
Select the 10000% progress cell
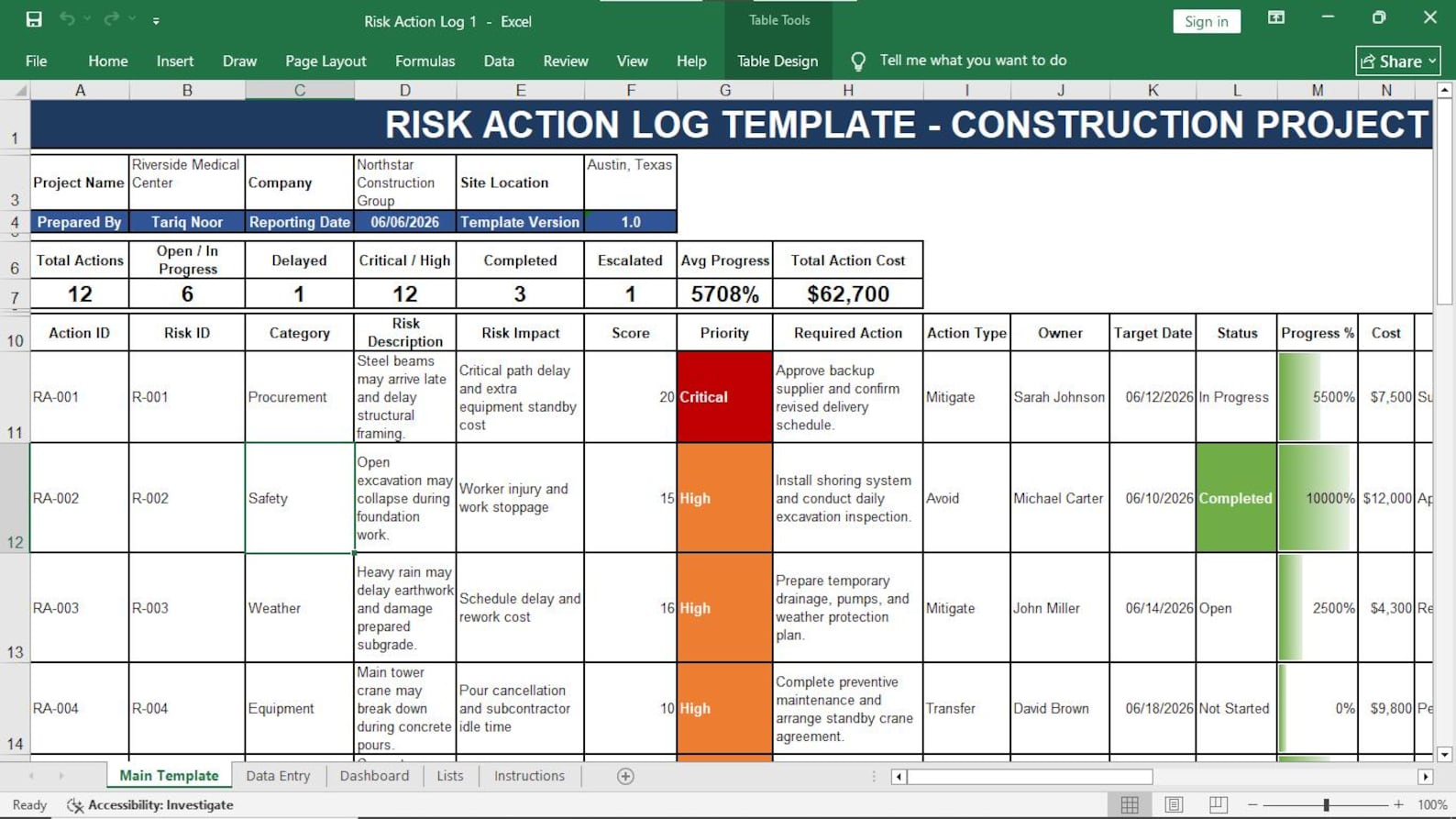pos(1318,498)
